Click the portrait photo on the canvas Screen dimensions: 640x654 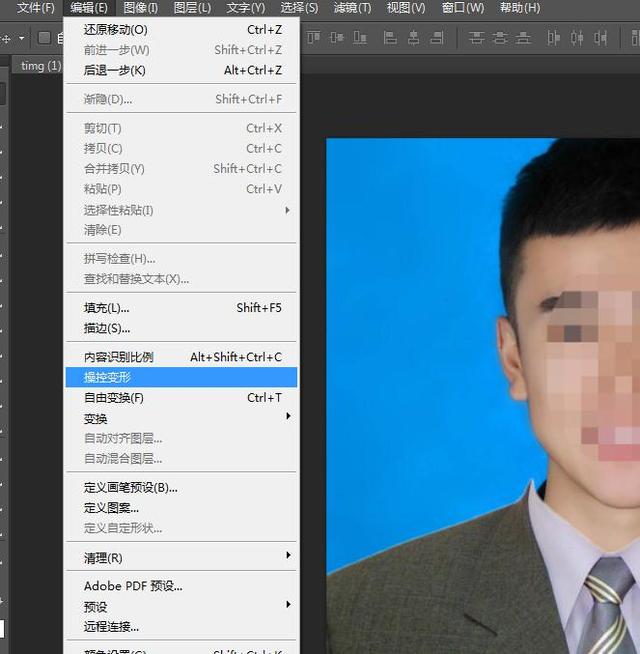coord(483,396)
